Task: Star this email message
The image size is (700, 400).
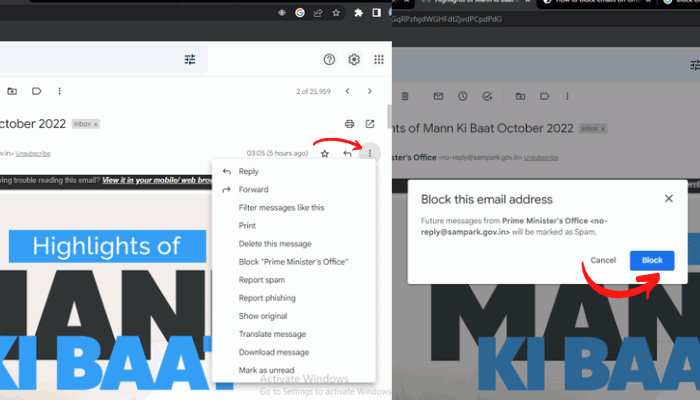Action: pyautogui.click(x=325, y=154)
